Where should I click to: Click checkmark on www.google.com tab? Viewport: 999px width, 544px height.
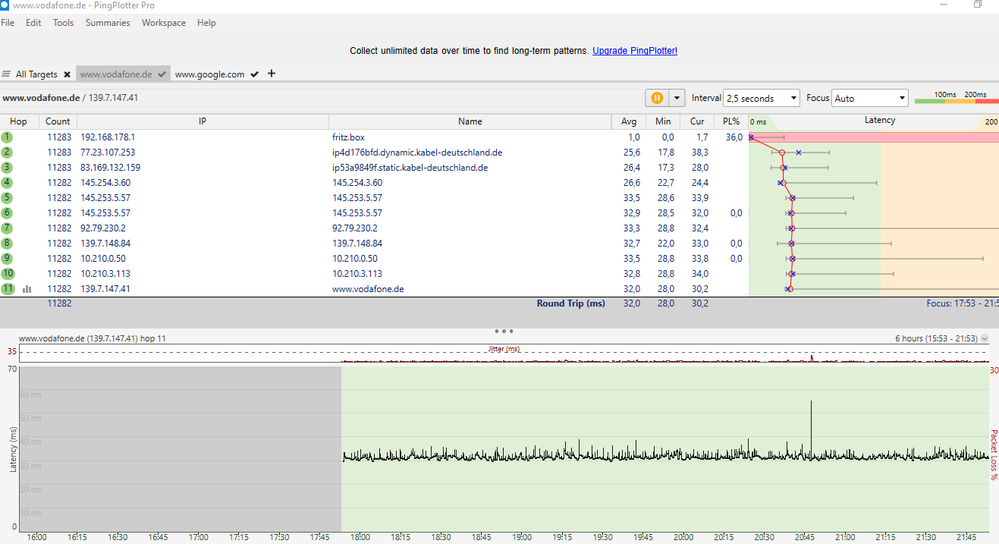click(x=254, y=74)
